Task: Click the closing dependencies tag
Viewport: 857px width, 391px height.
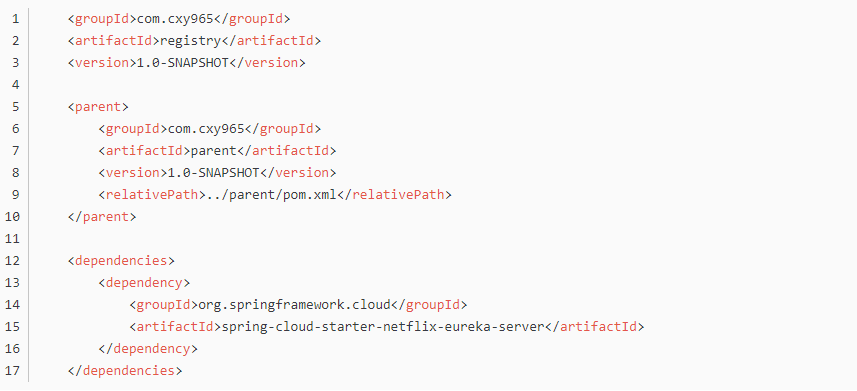Action: point(125,370)
